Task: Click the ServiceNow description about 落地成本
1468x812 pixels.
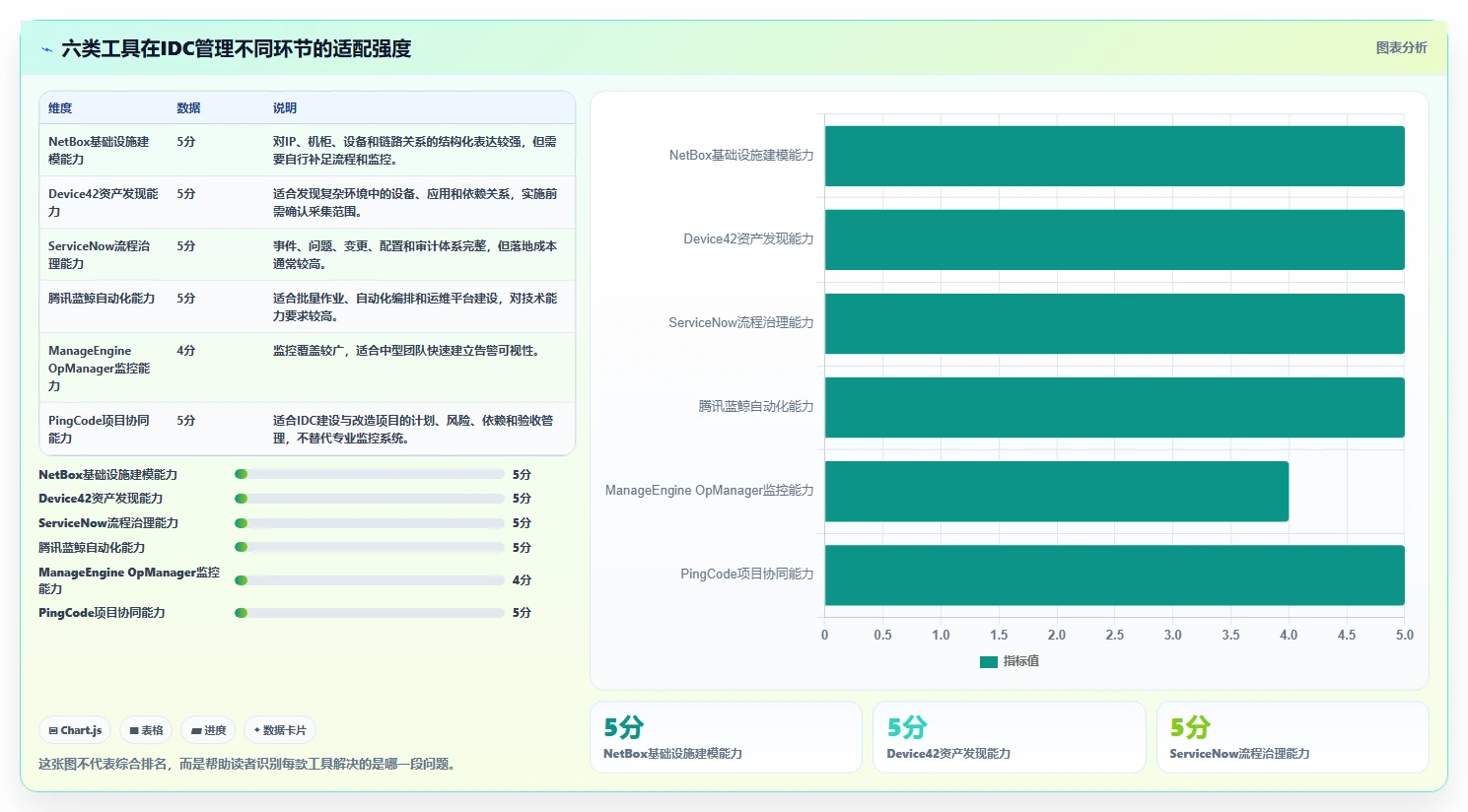Action: (415, 254)
